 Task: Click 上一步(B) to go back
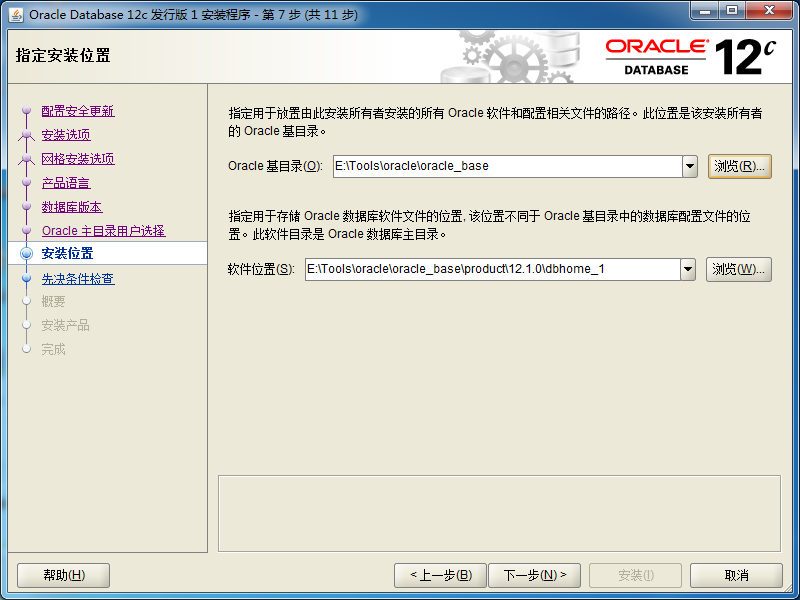[x=441, y=576]
